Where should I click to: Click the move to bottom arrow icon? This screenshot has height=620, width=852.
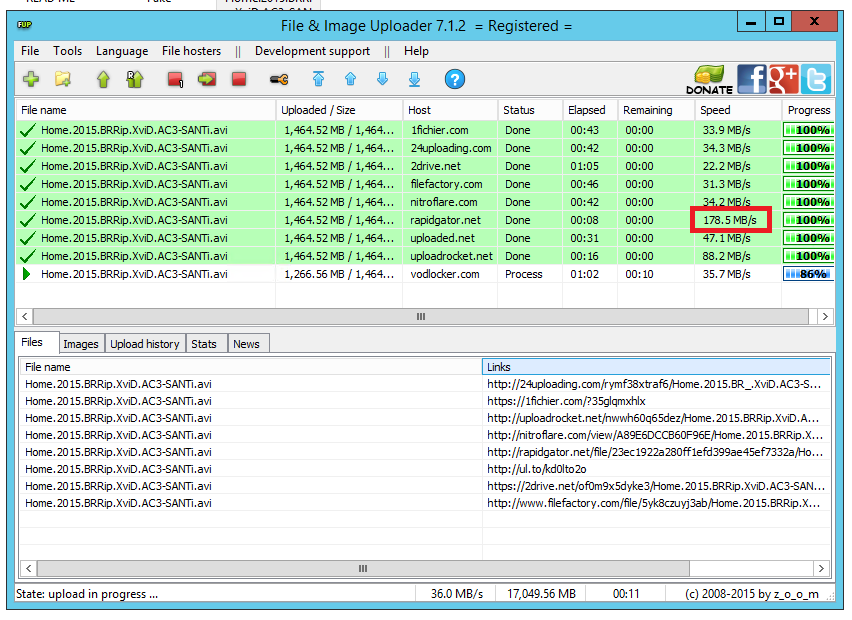coord(414,79)
